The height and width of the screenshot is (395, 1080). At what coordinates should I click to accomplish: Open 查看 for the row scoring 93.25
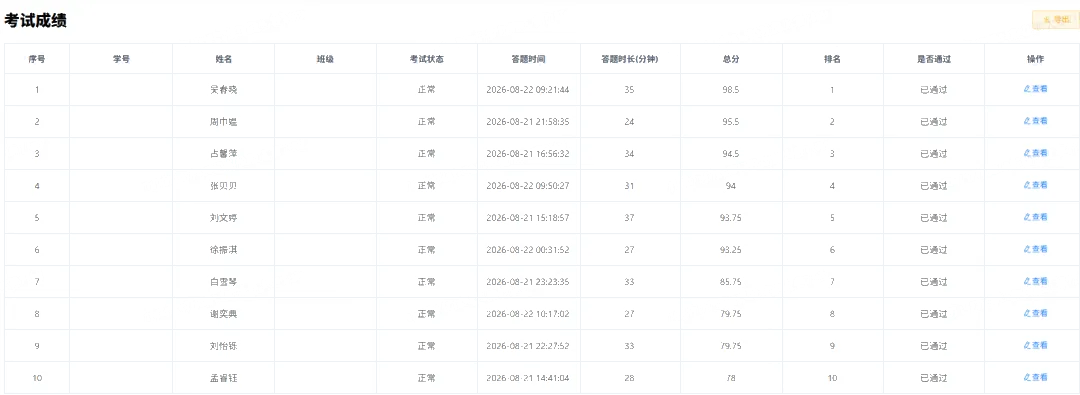coord(1035,249)
